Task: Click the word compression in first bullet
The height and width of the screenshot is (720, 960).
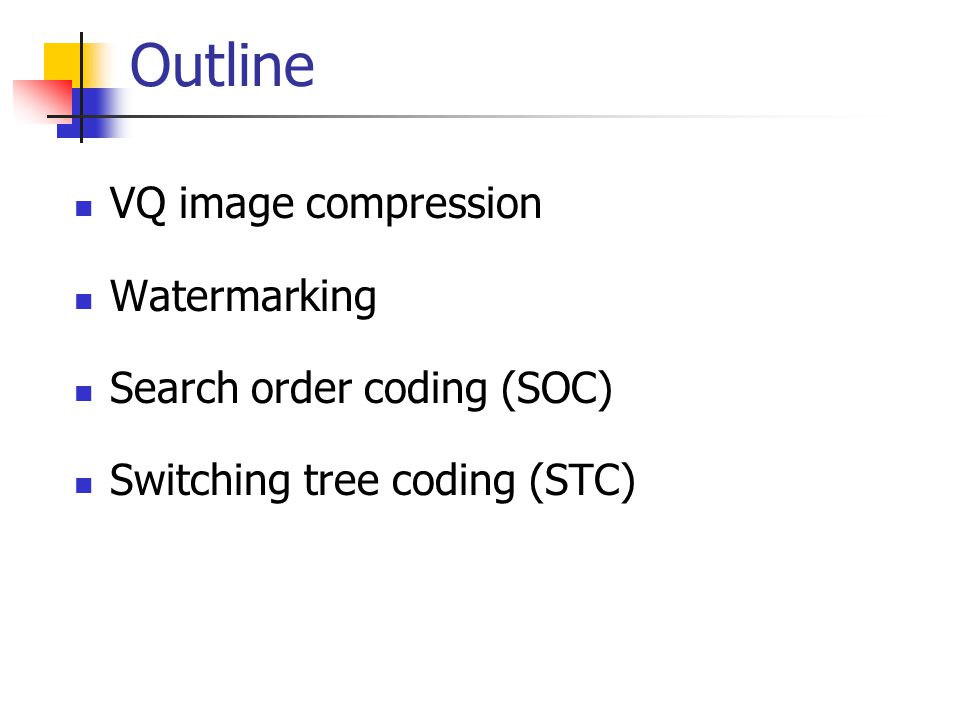Action: (424, 206)
